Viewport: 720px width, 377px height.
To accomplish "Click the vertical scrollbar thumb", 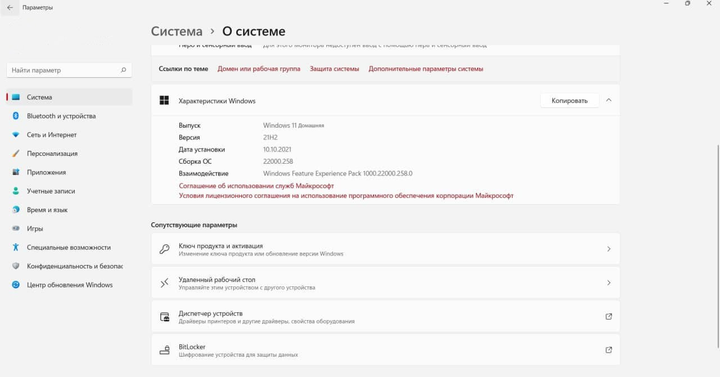I will [x=718, y=246].
